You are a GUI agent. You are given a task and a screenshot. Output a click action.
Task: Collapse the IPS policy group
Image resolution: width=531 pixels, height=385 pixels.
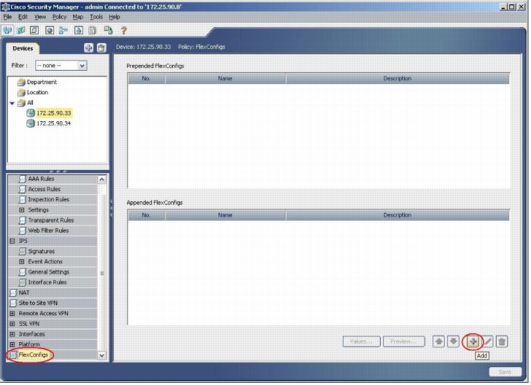click(x=13, y=241)
